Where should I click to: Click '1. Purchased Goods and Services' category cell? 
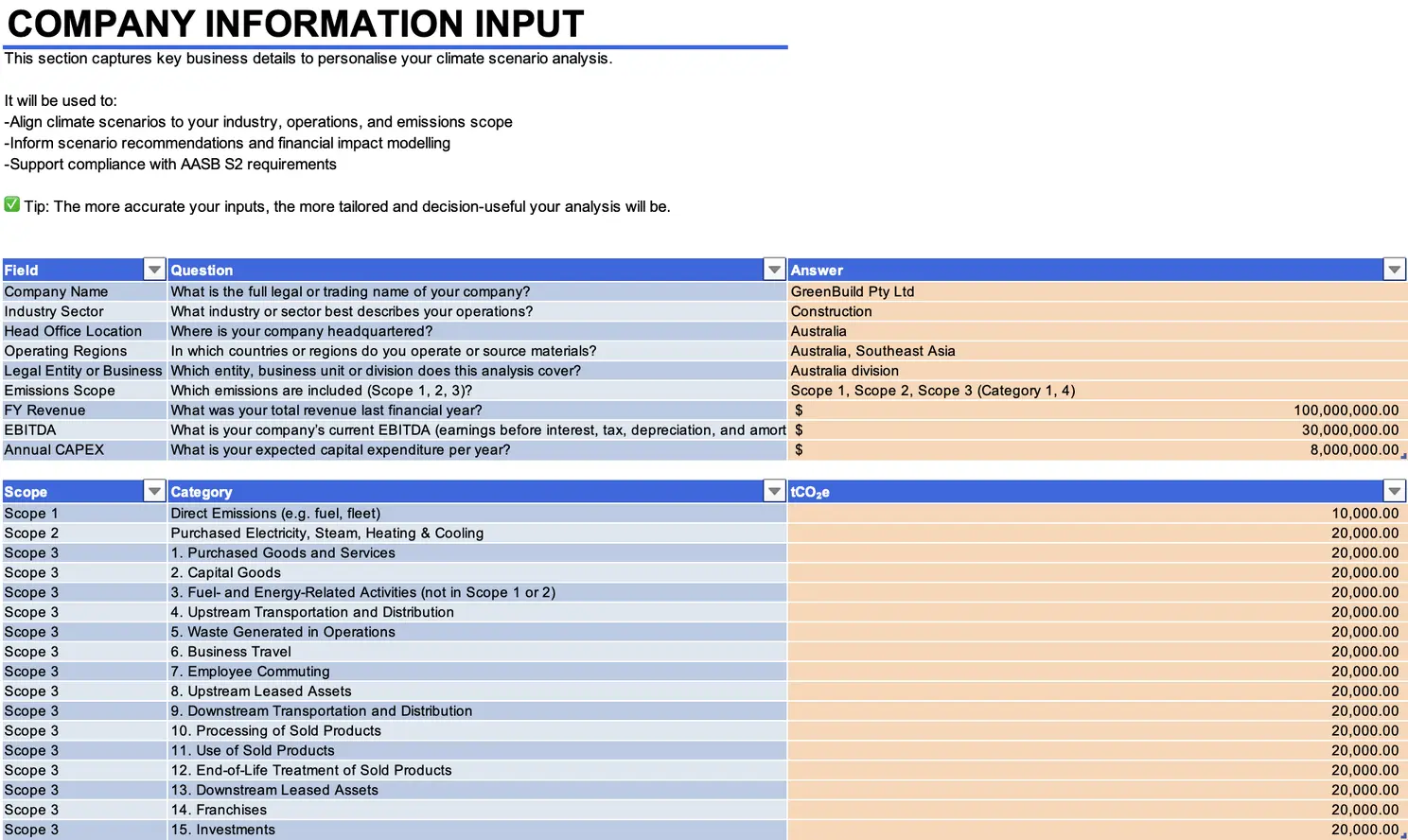coord(477,553)
